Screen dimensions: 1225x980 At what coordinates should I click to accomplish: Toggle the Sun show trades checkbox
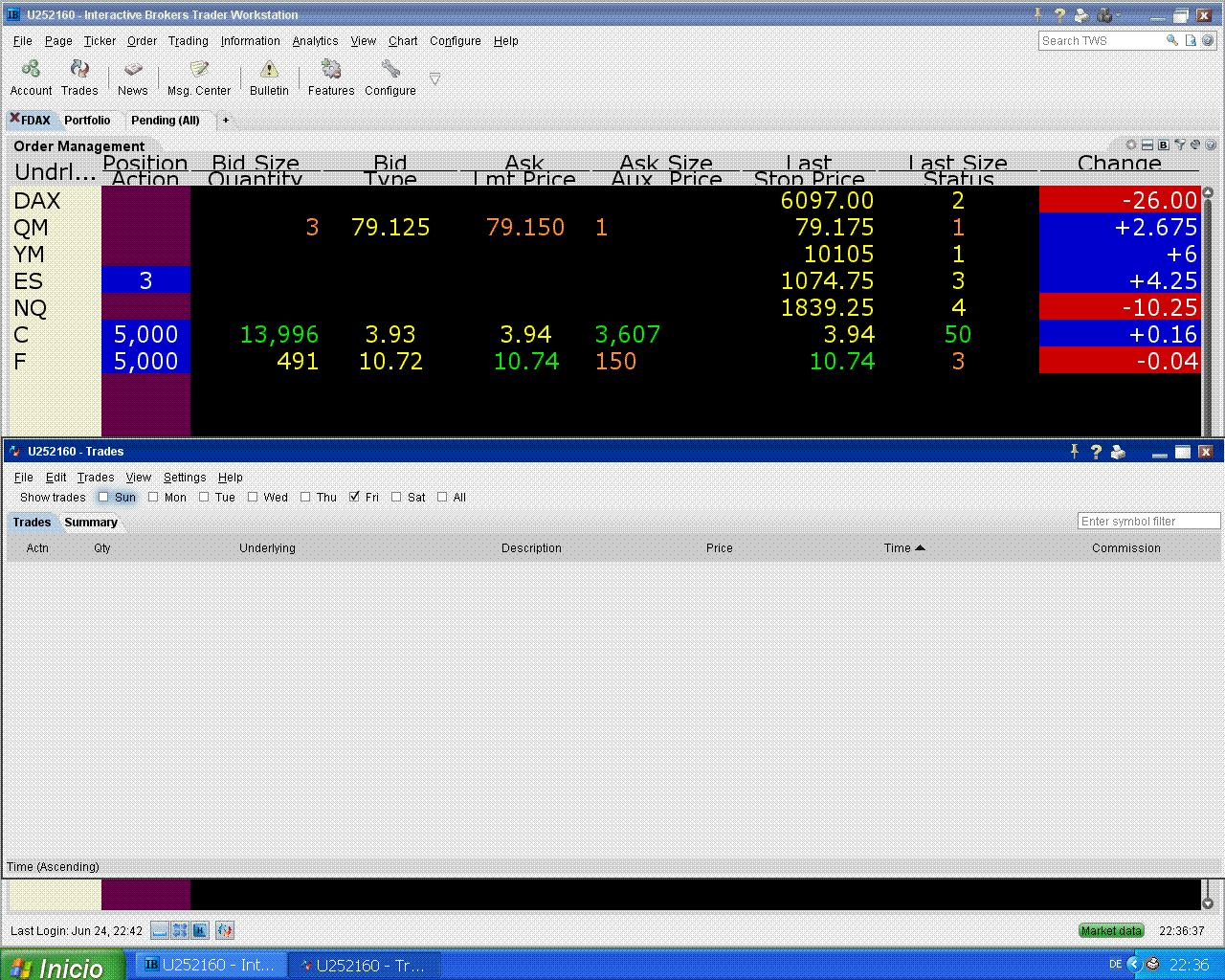tap(103, 497)
